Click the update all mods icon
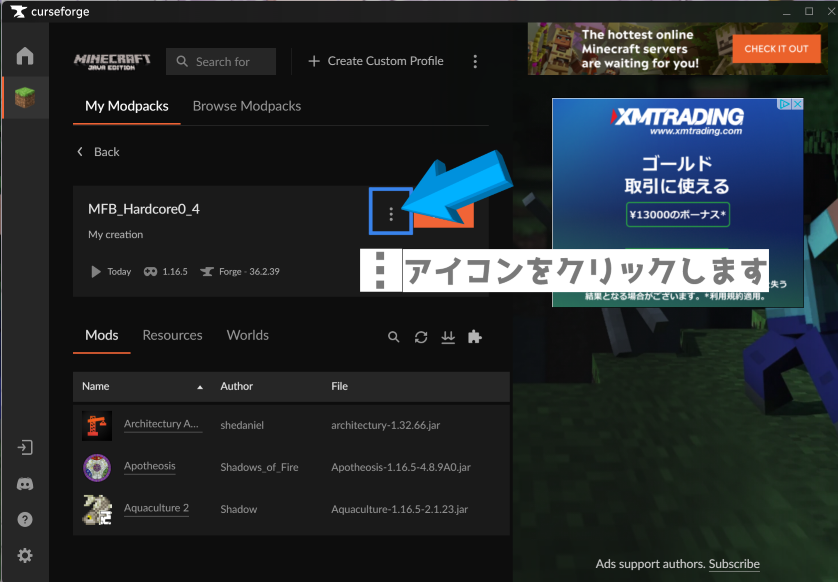The image size is (838, 582). pyautogui.click(x=448, y=337)
